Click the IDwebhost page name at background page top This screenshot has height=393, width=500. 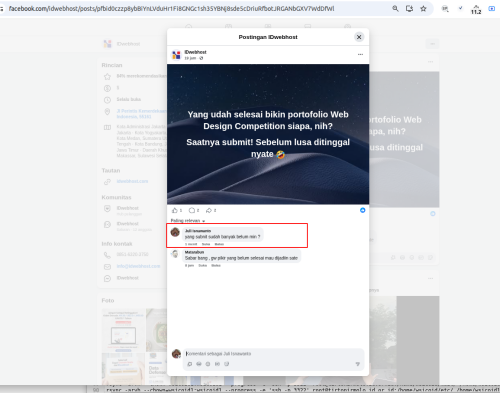[x=128, y=44]
